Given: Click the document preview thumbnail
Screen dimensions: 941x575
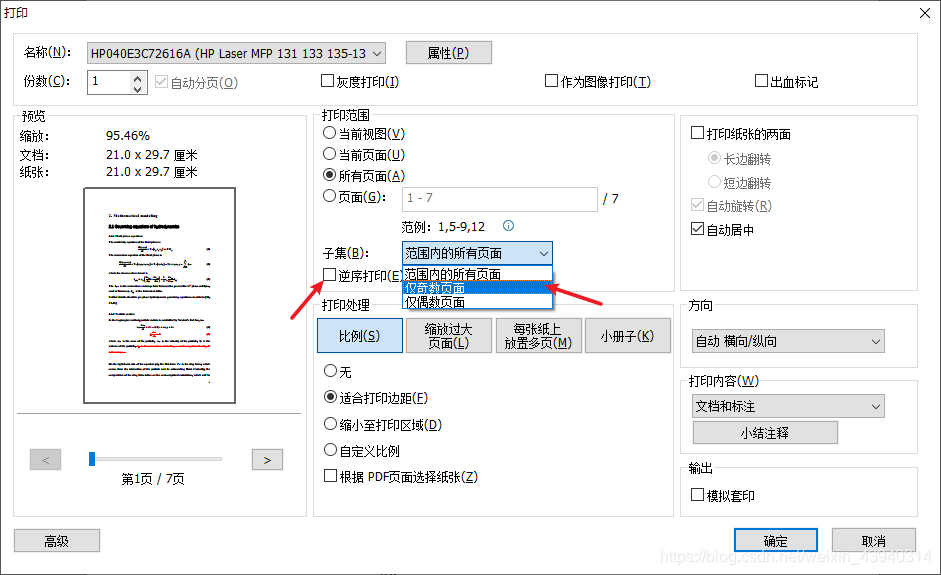Looking at the screenshot, I should point(160,295).
